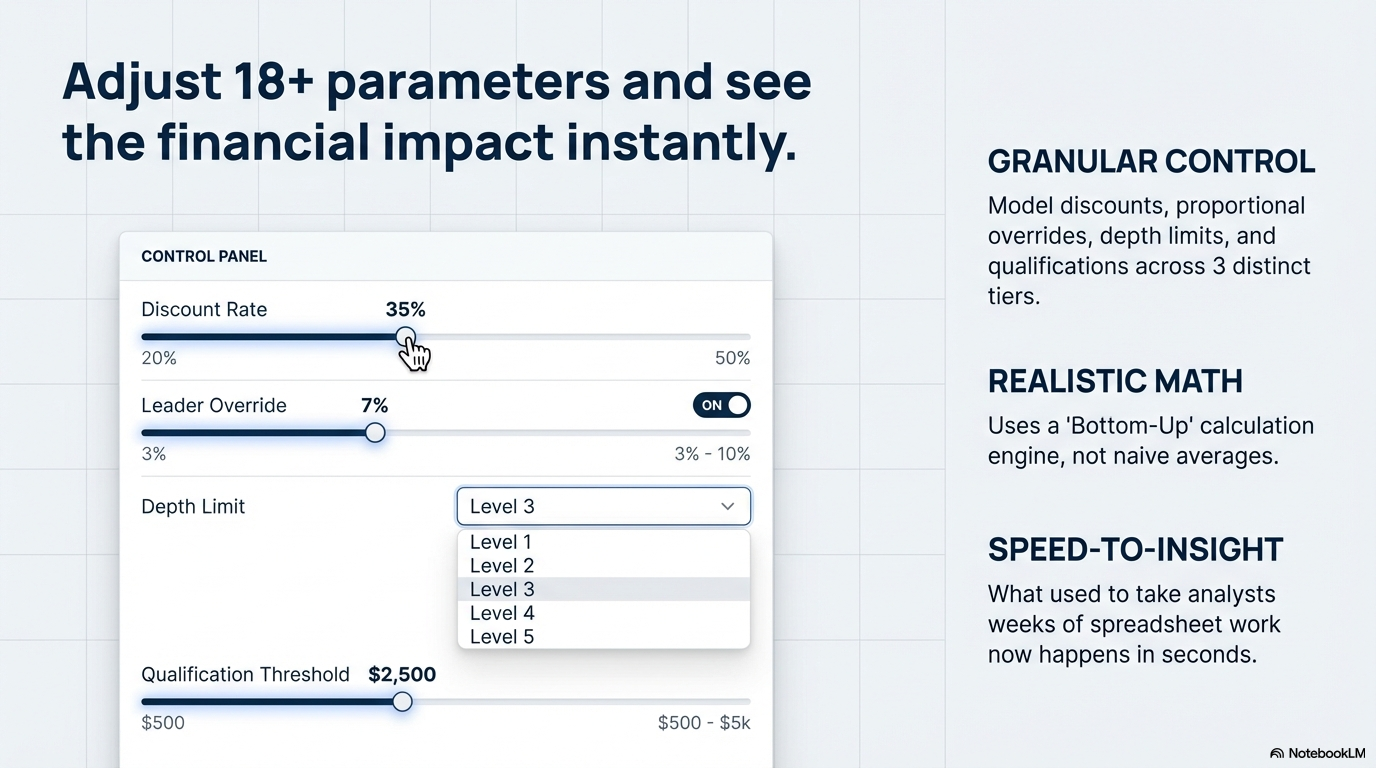Click the REALISTIC MATH heading

coord(1116,381)
